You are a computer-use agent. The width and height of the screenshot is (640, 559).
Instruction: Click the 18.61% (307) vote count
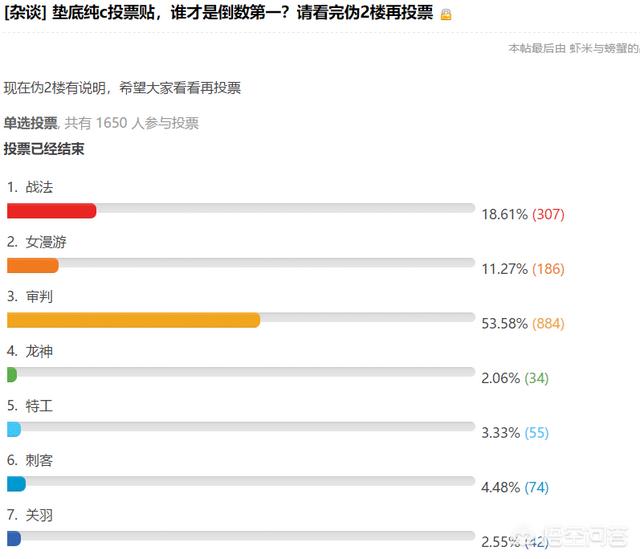click(523, 214)
